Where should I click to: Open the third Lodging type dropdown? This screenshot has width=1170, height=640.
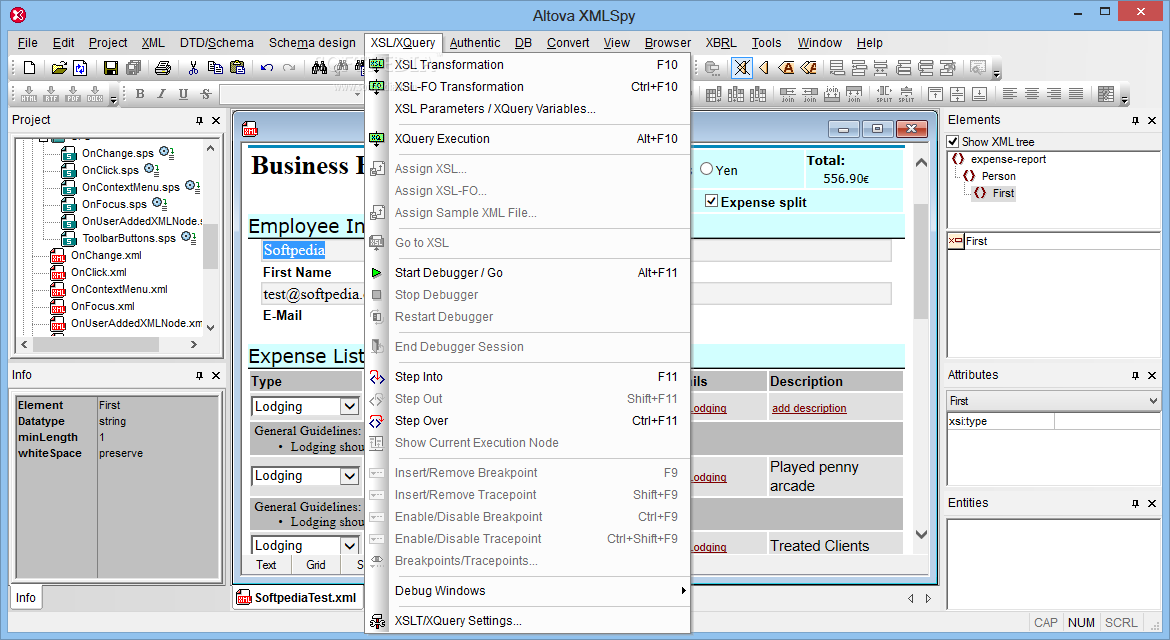349,546
